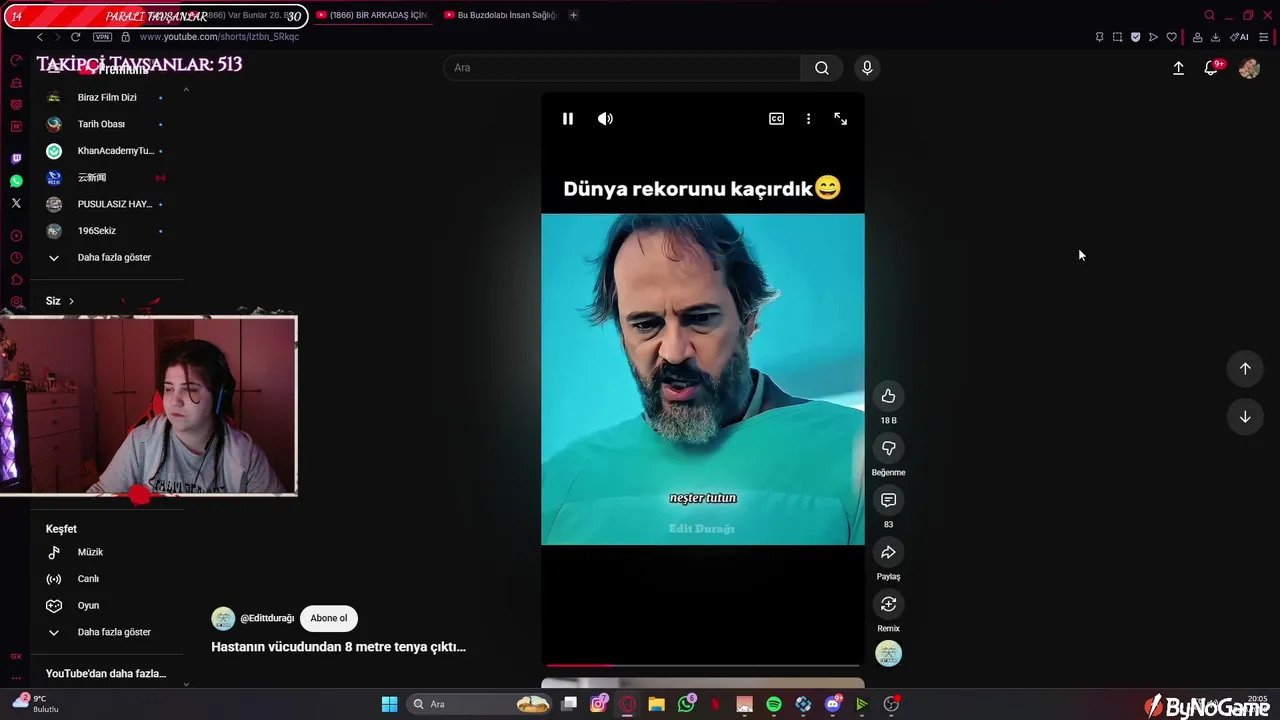The height and width of the screenshot is (720, 1280).
Task: Open the @Edittdurağı channel link
Action: pyautogui.click(x=267, y=619)
